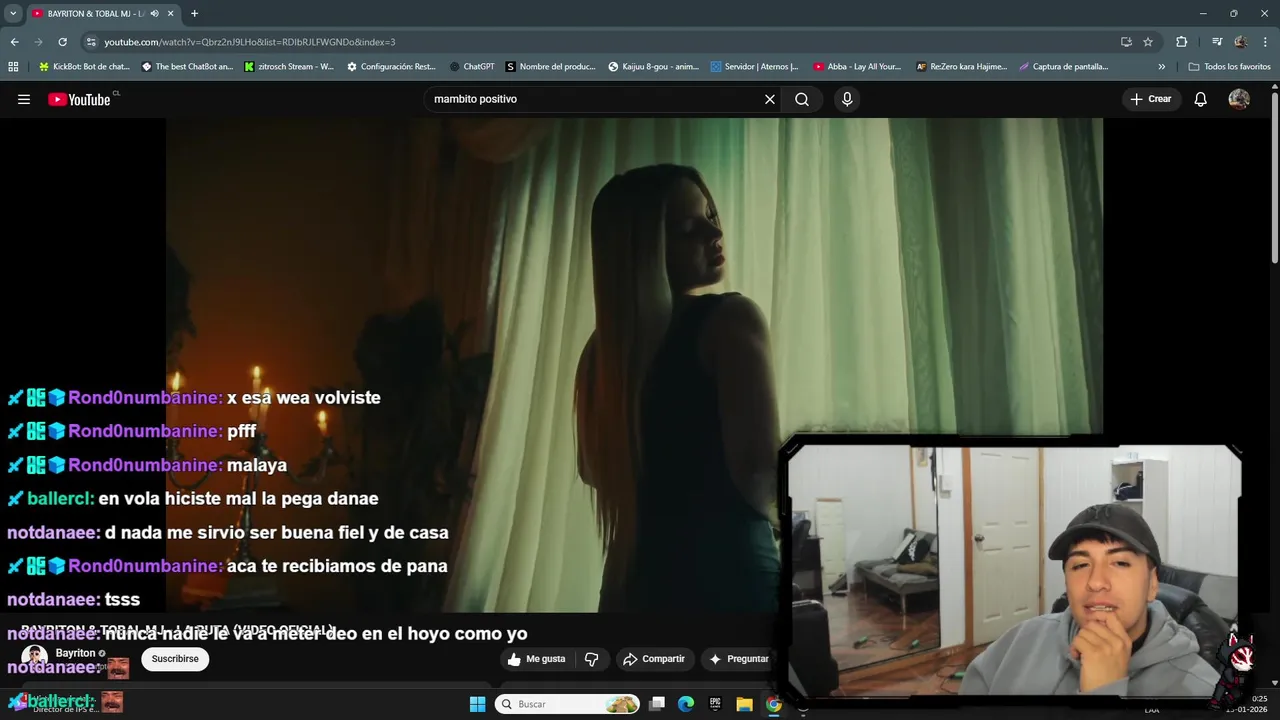The width and height of the screenshot is (1280, 720).
Task: Open File Explorer from taskbar
Action: (744, 704)
